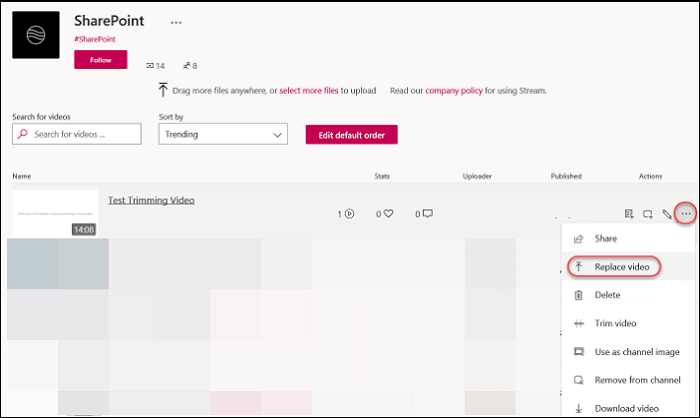Open the channel ellipsis menu beside SharePoint title
This screenshot has width=700, height=418.
point(176,22)
